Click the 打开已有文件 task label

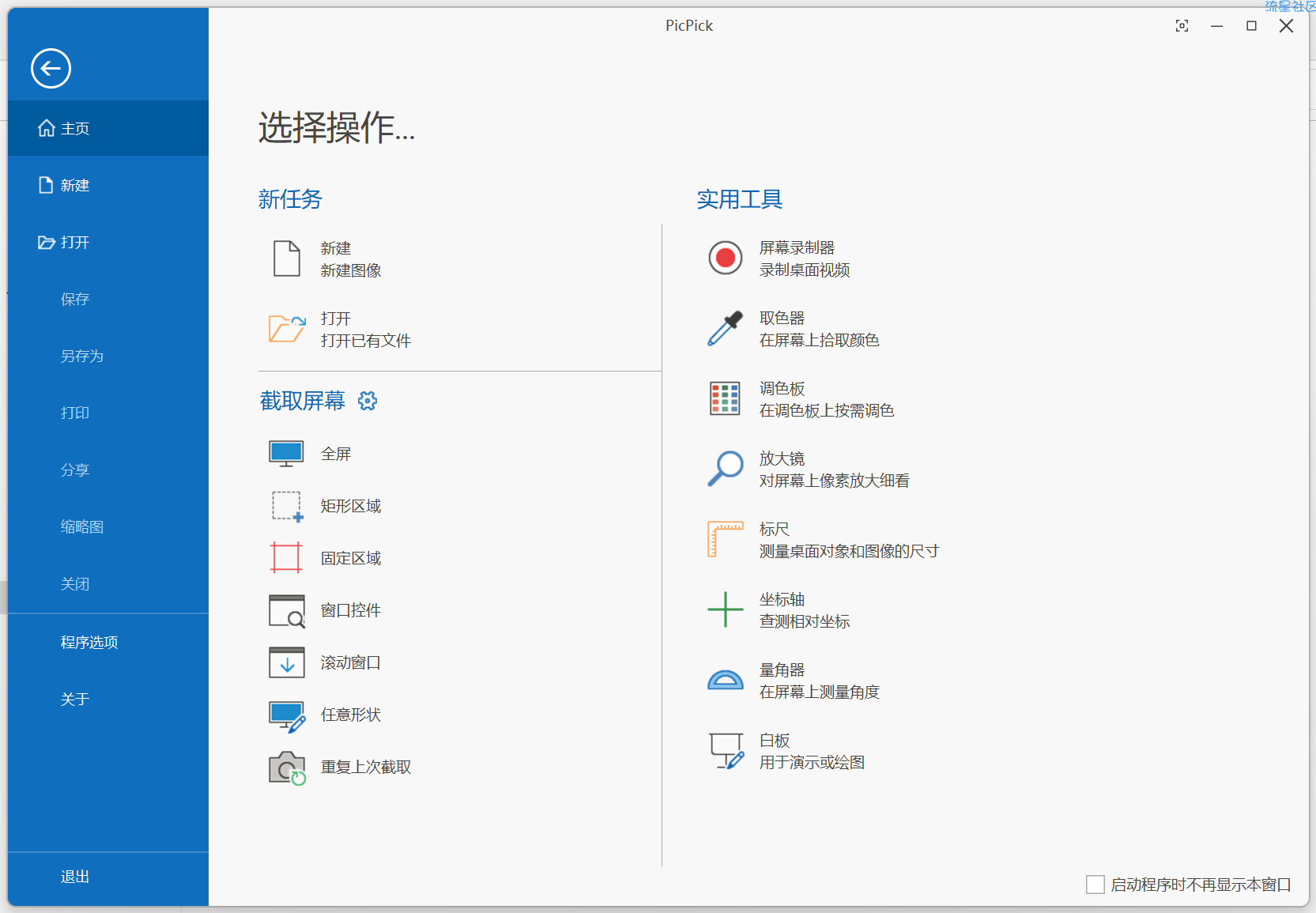pos(366,341)
